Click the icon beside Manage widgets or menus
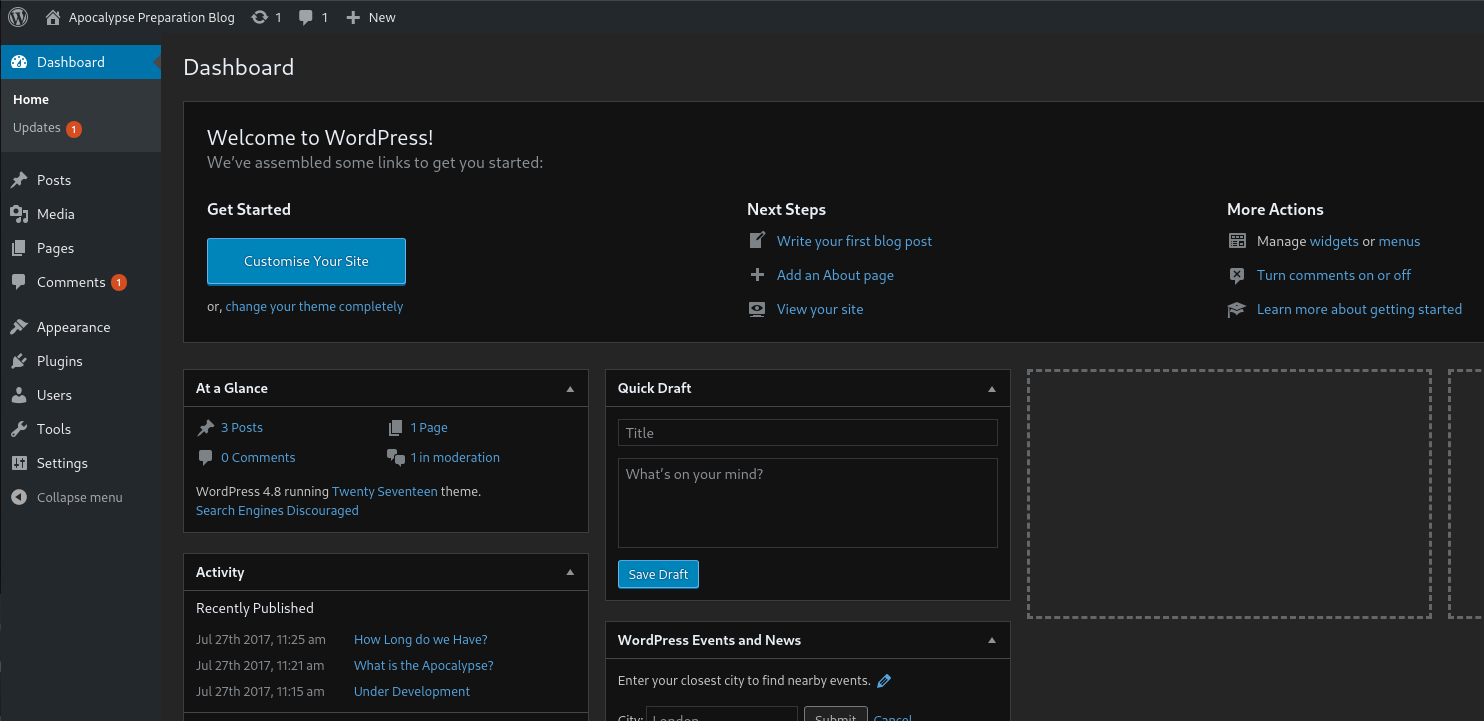The height and width of the screenshot is (721, 1484). coord(1237,241)
